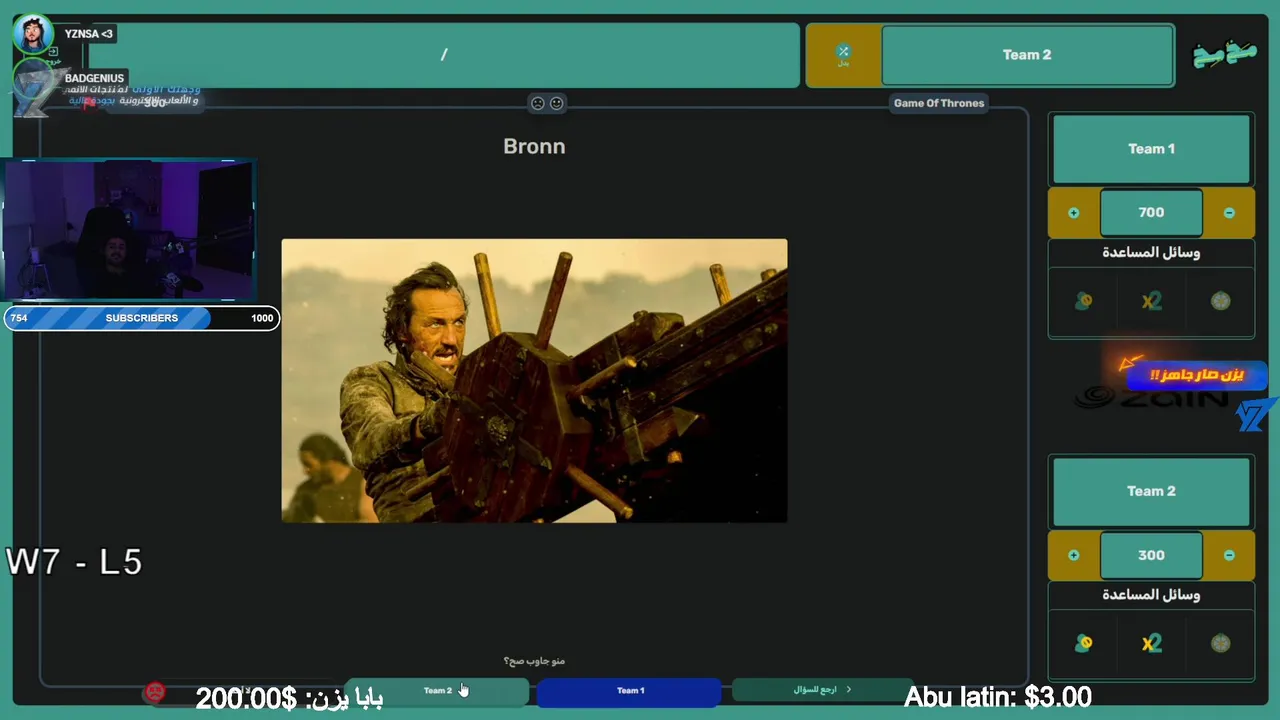
Task: Go back to the question button
Action: [822, 690]
